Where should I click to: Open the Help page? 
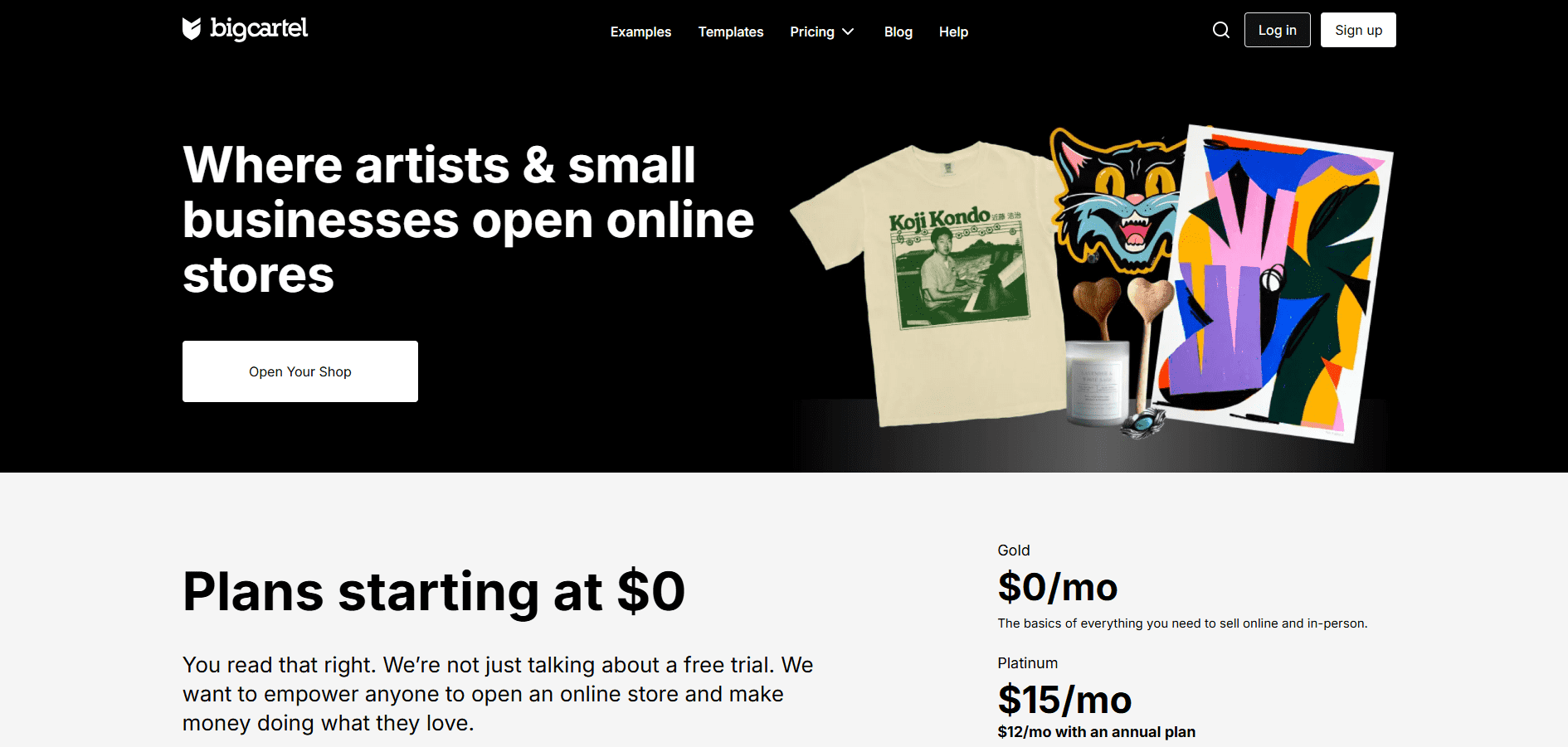pos(953,32)
